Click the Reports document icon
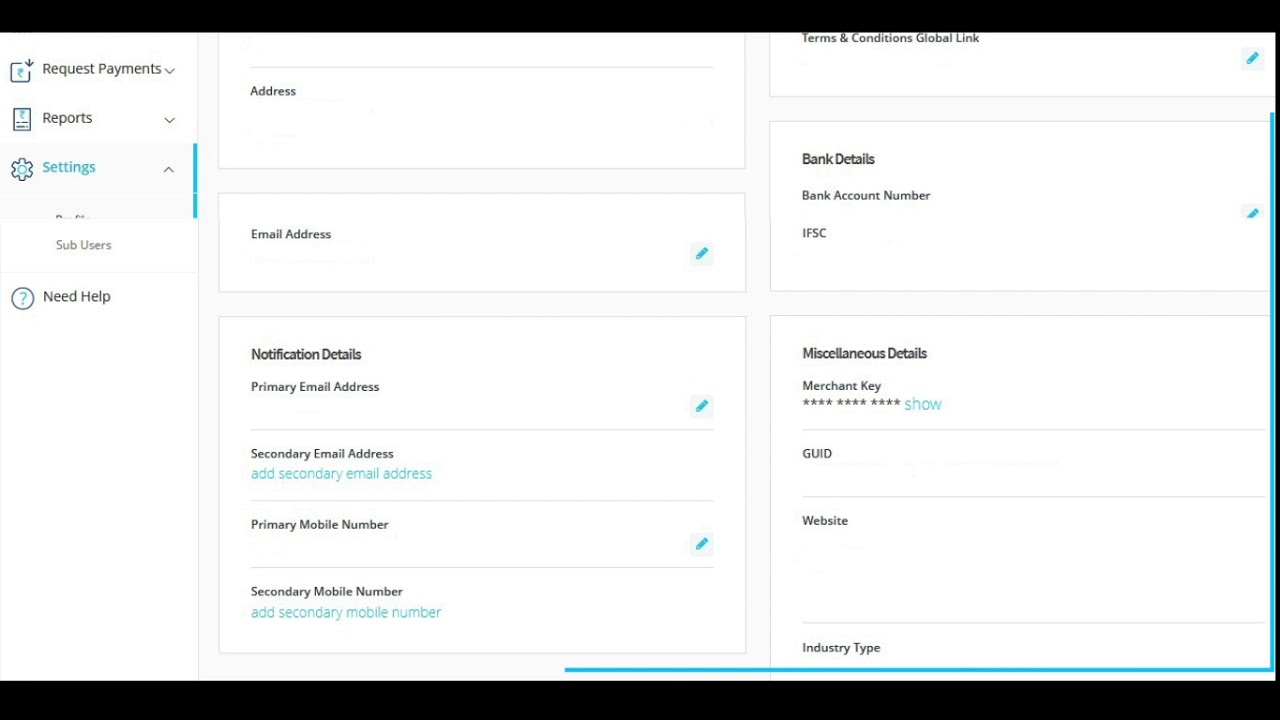 pyautogui.click(x=21, y=119)
